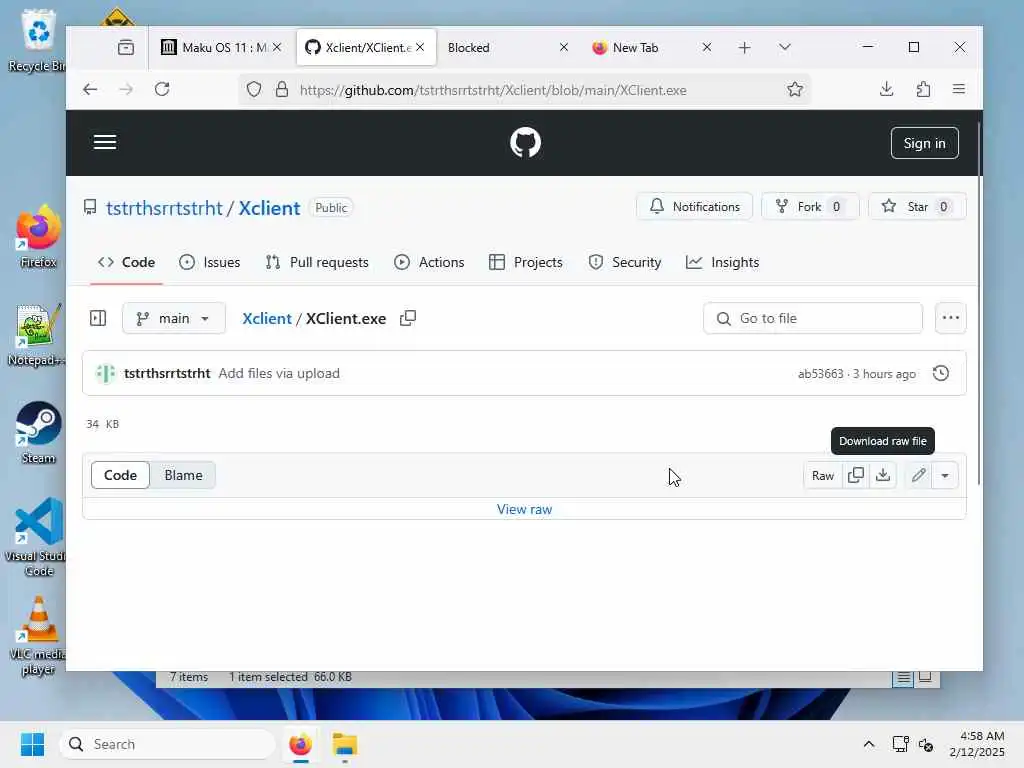1024x768 pixels.
Task: View file commit history clock icon
Action: (x=940, y=373)
